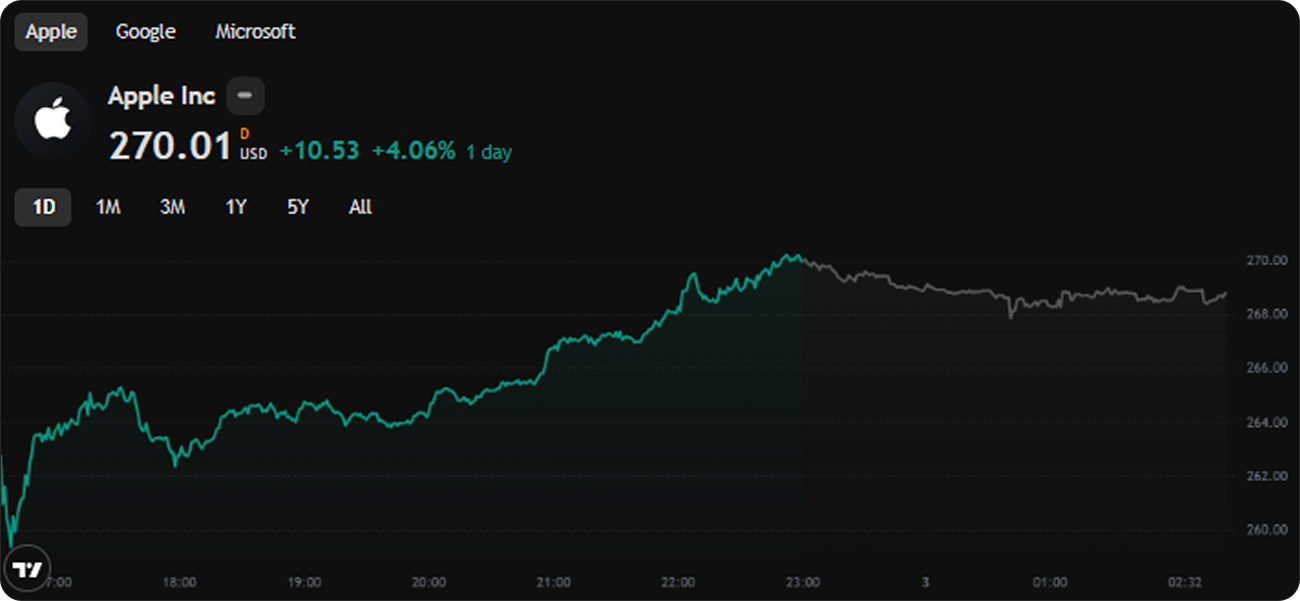Select the 1M time range
Screen dimensions: 1300x601
pyautogui.click(x=108, y=208)
